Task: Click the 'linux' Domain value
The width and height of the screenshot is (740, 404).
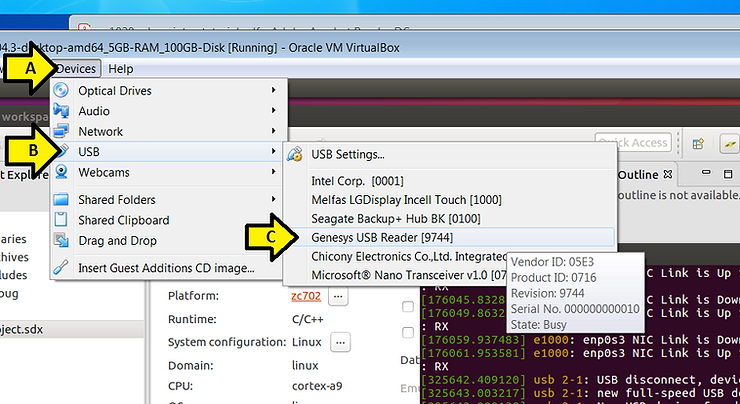Action: point(305,365)
